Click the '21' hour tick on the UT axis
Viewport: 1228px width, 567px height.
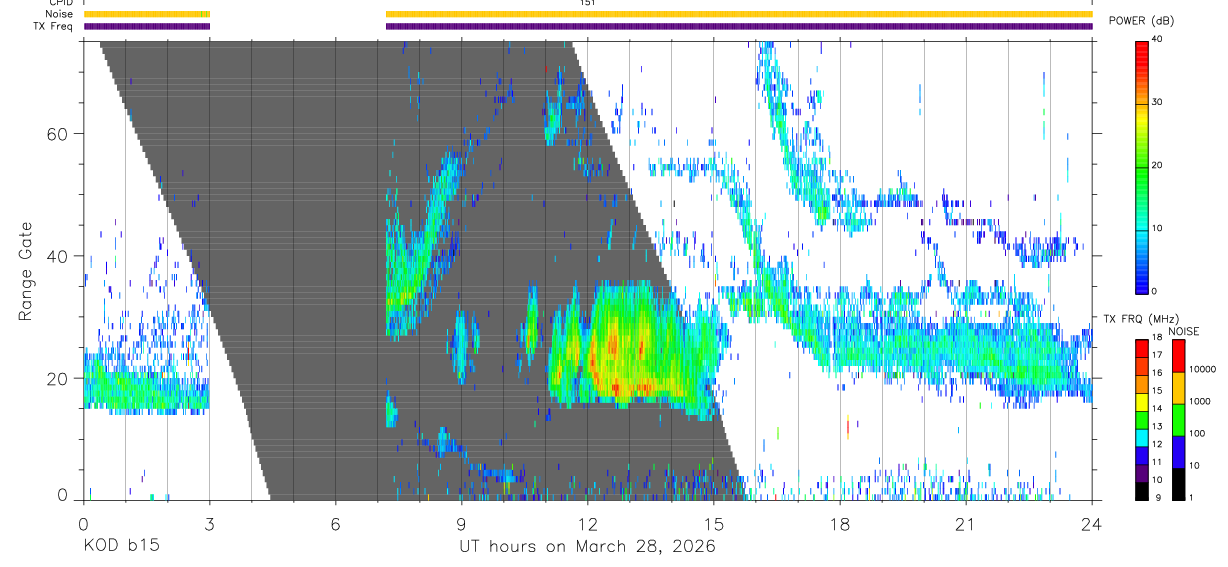pyautogui.click(x=966, y=523)
